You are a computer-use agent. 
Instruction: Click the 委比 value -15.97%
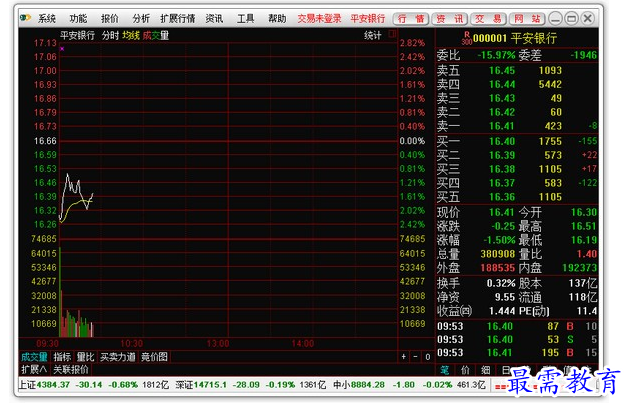point(496,55)
